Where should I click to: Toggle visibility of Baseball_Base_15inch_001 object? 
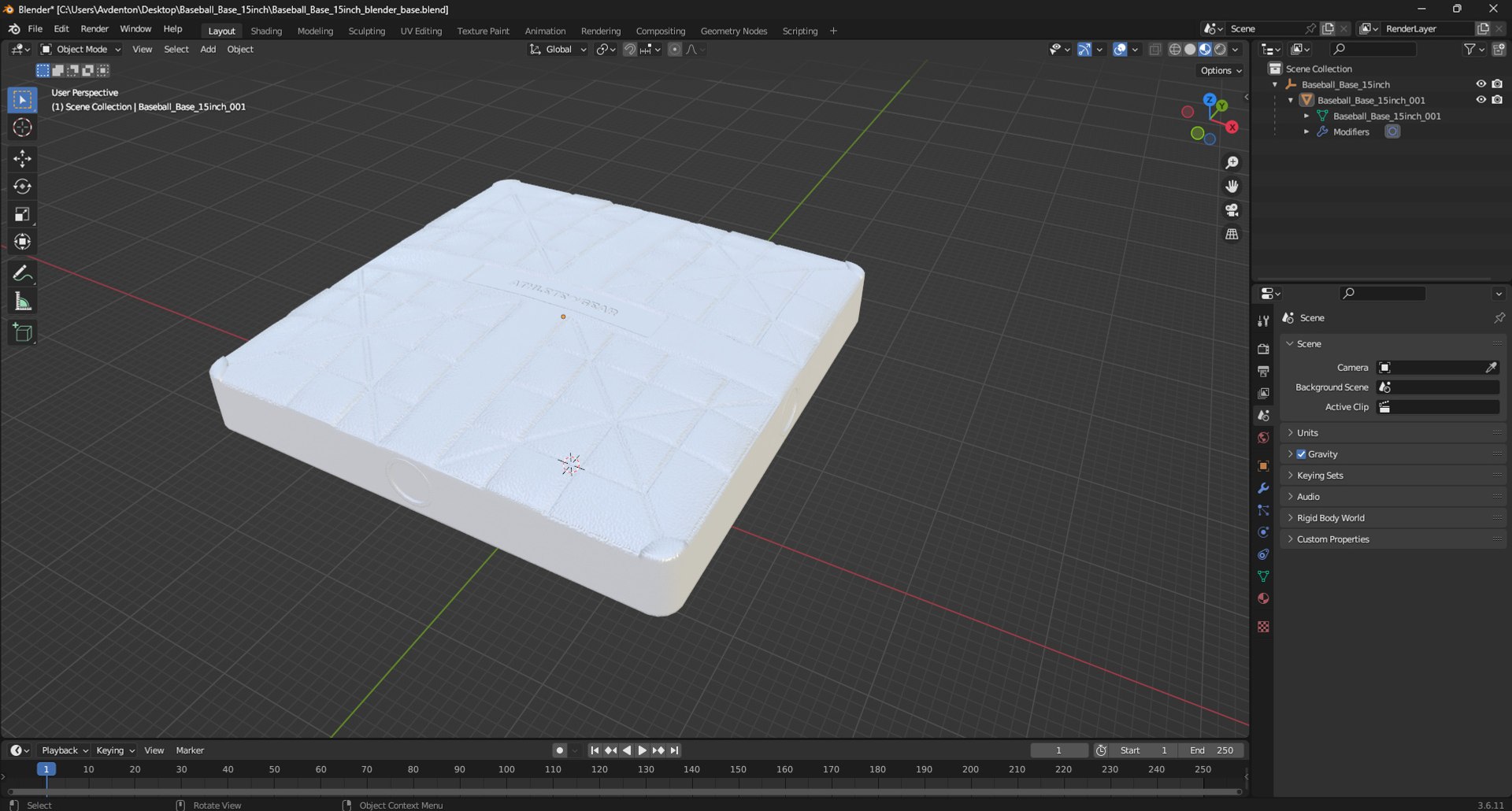coord(1480,100)
